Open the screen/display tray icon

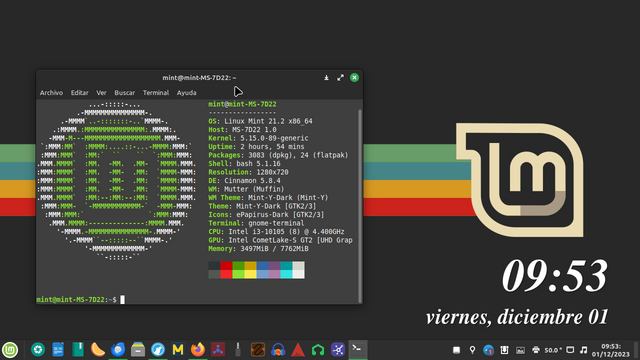(570, 350)
